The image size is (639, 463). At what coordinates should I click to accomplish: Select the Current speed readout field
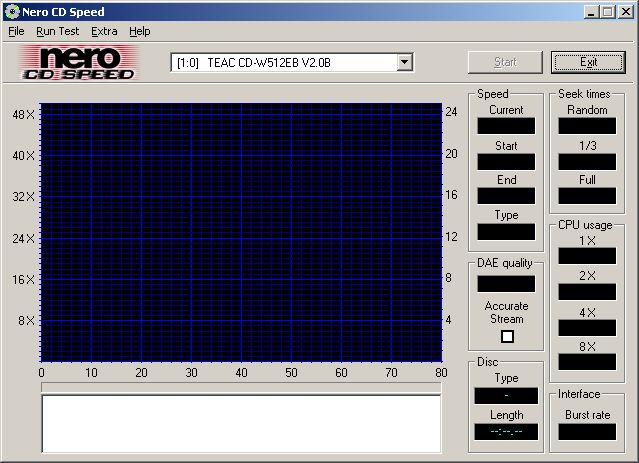(506, 126)
